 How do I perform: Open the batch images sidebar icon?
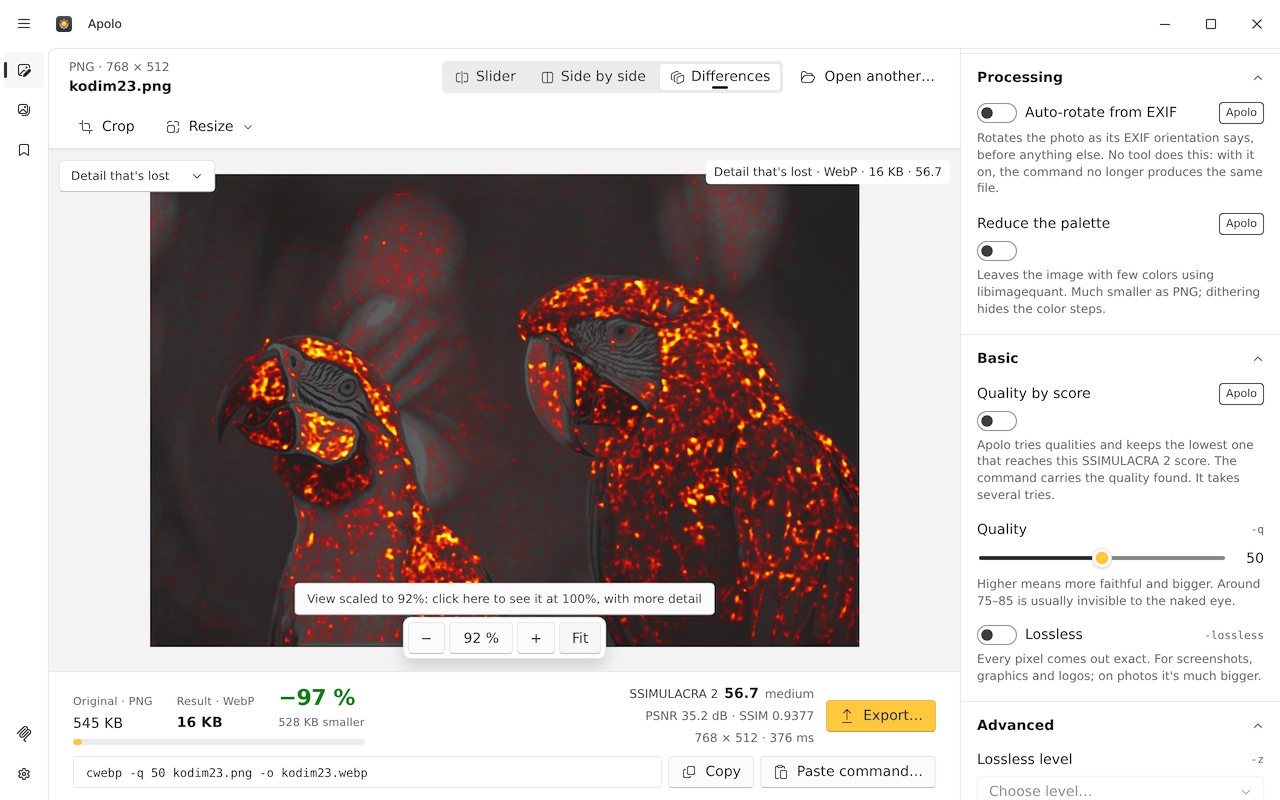pos(24,110)
